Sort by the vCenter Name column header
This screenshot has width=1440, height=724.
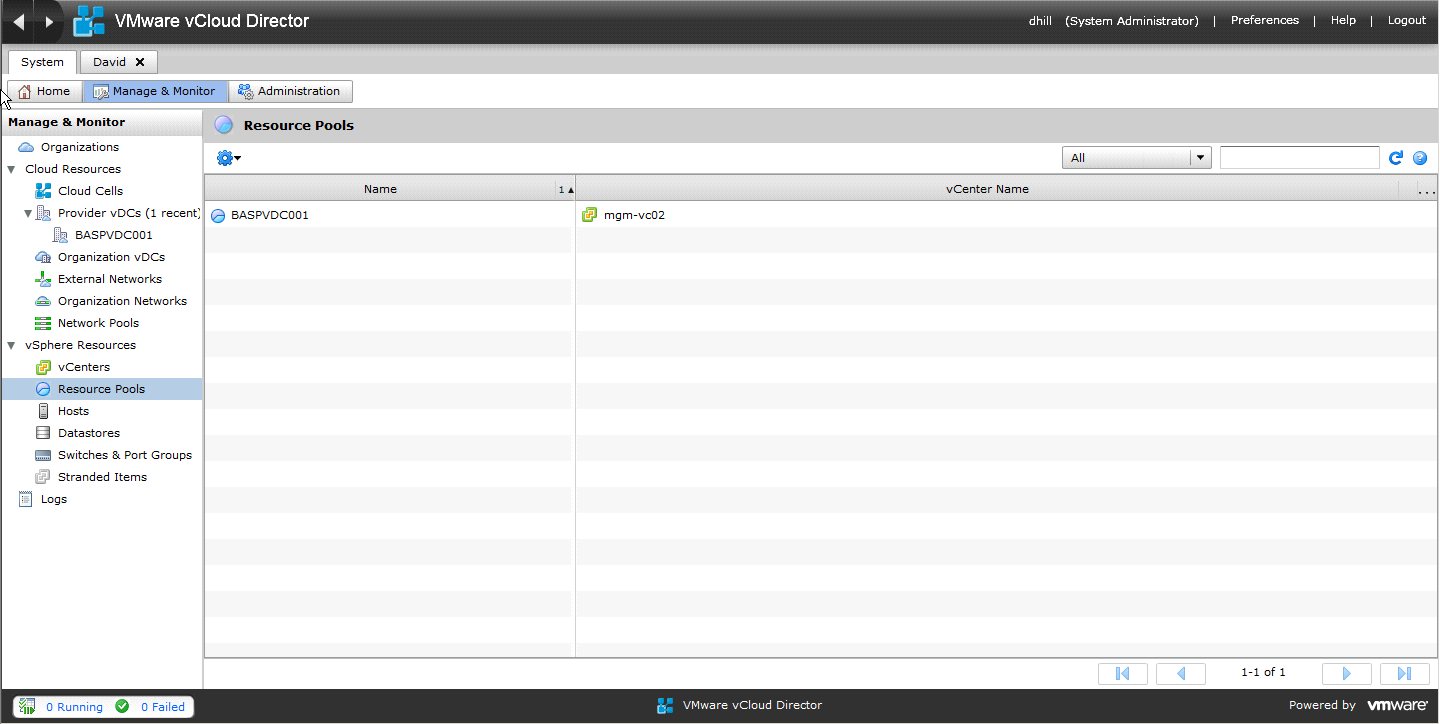pyautogui.click(x=987, y=189)
